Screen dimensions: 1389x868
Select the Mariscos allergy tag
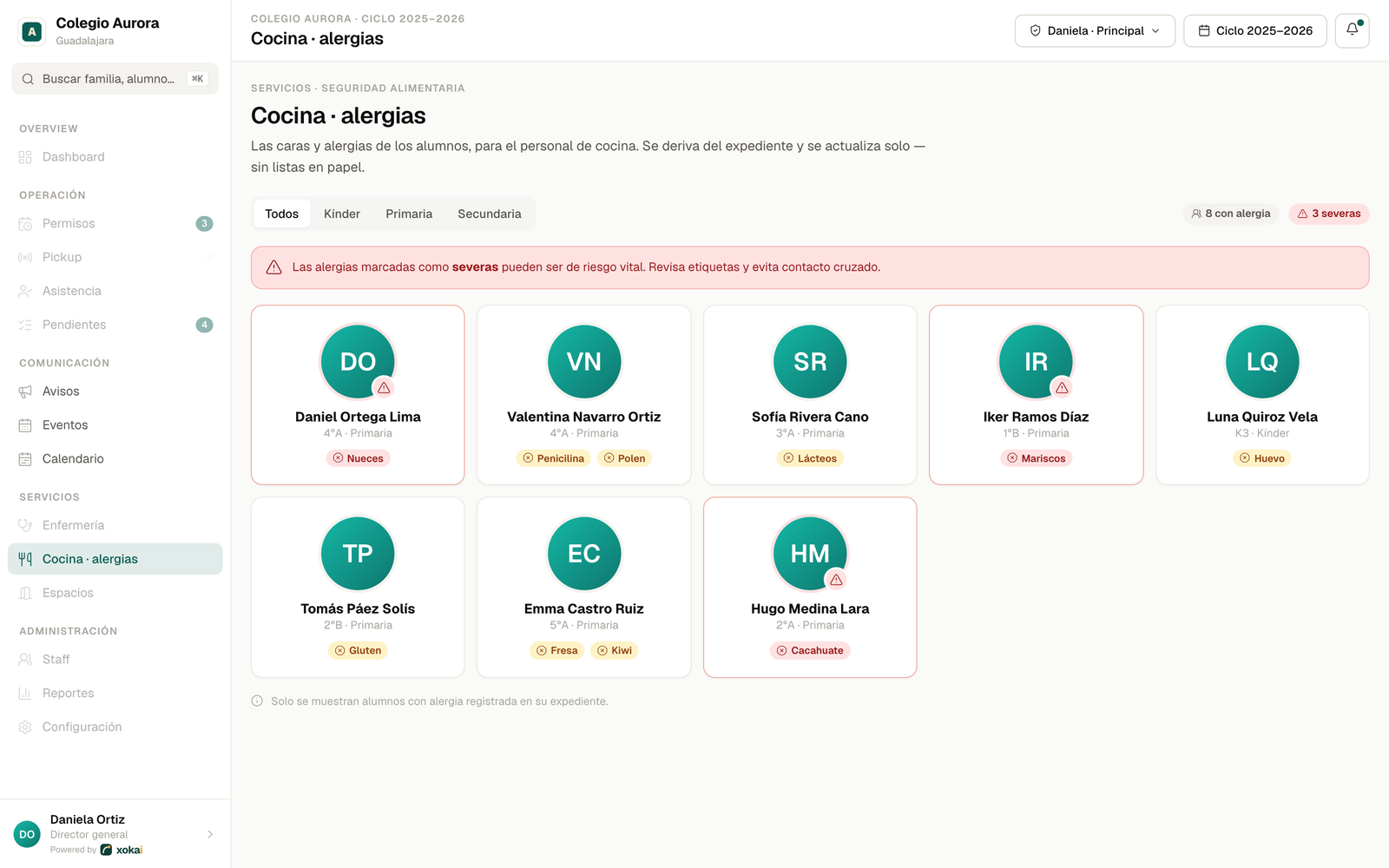[x=1036, y=458]
